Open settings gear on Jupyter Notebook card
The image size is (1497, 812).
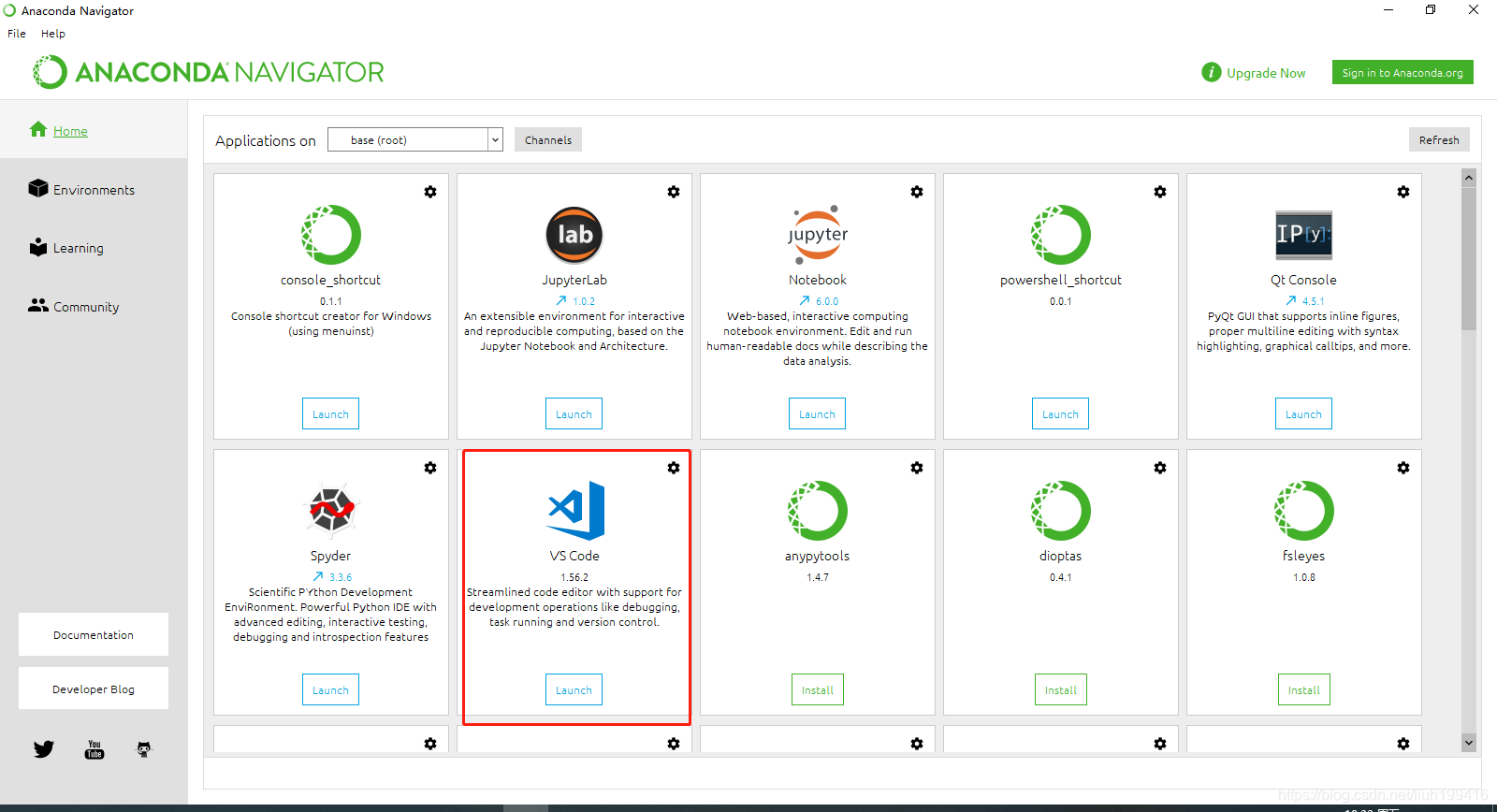tap(917, 192)
